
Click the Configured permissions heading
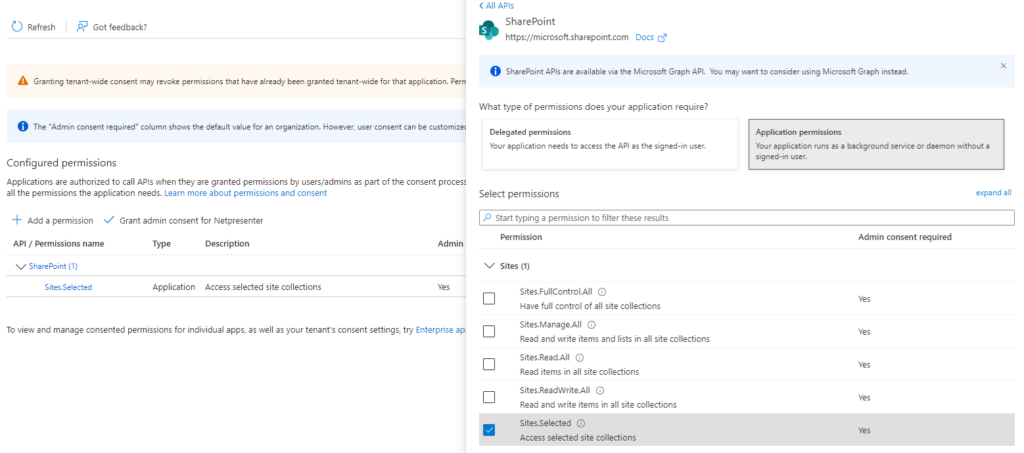click(61, 163)
